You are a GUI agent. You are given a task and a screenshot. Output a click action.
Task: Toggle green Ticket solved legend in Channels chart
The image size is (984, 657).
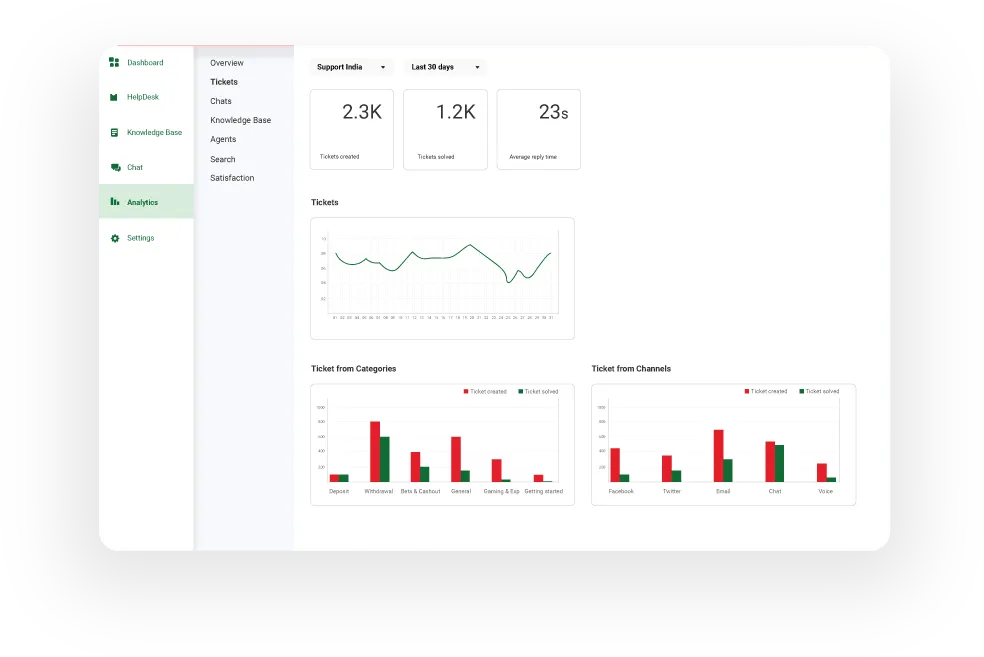(x=822, y=392)
